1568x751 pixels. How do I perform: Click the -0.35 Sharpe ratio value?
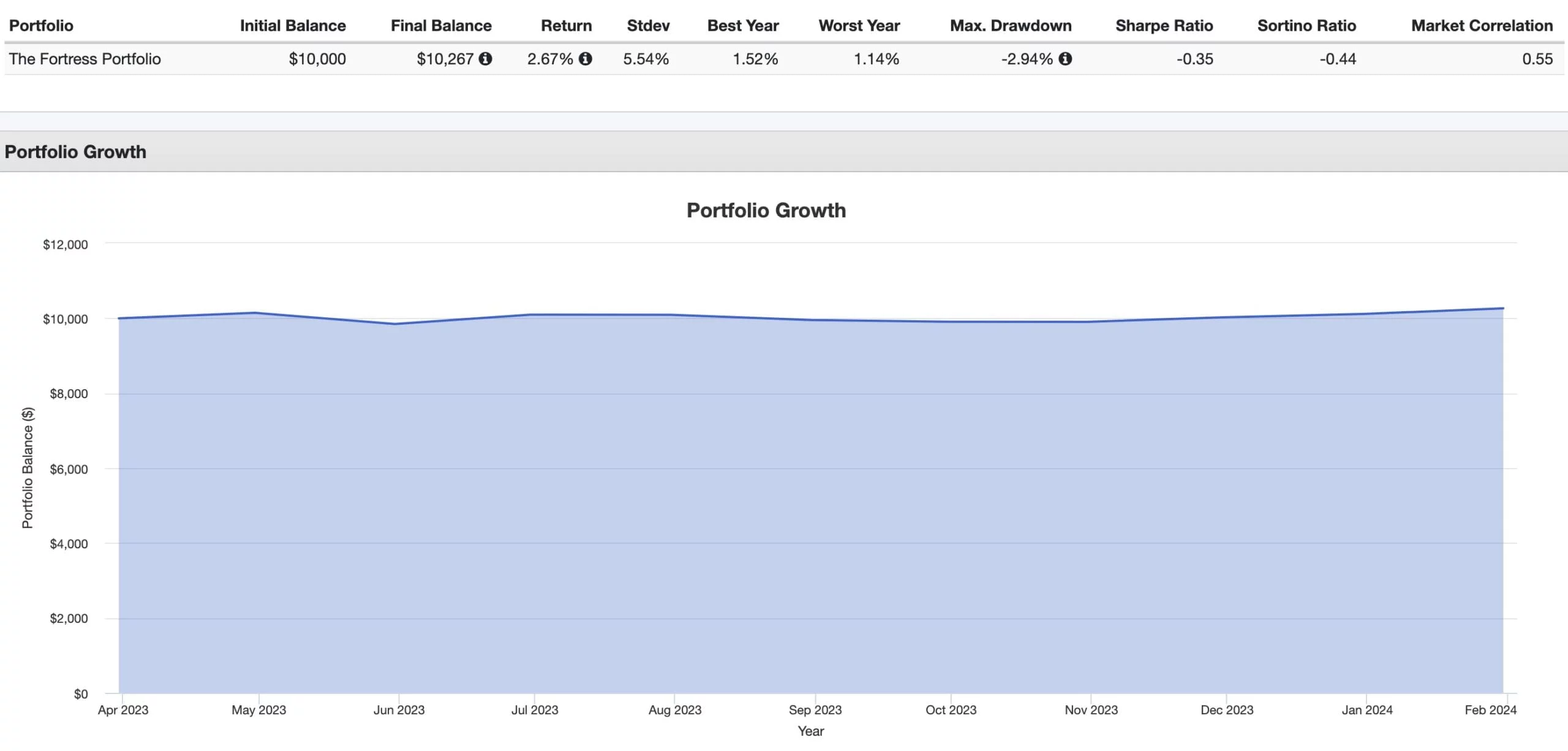point(1195,59)
